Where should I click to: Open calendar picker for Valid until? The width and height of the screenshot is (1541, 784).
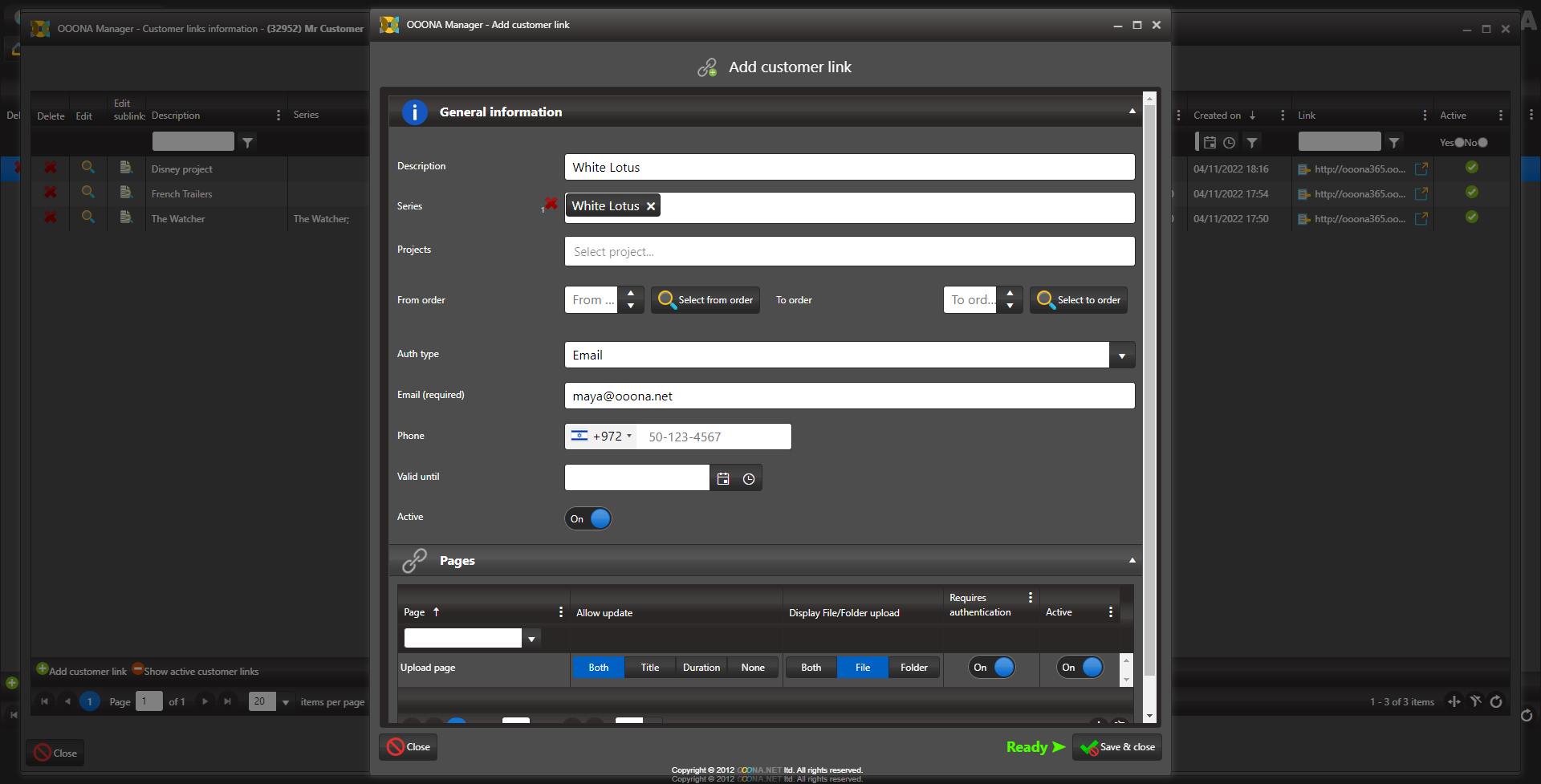pyautogui.click(x=723, y=478)
